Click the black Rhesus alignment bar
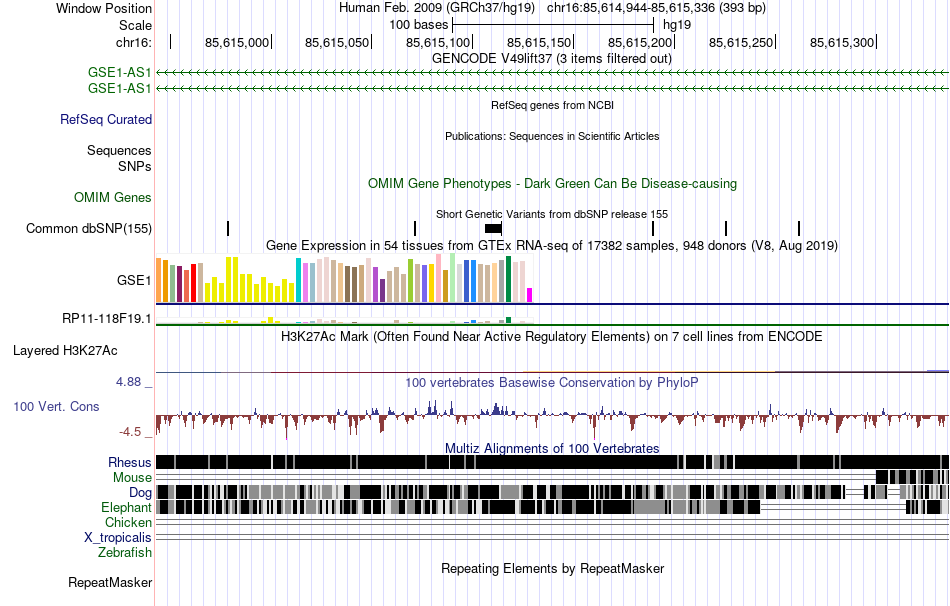The width and height of the screenshot is (950, 606). coord(552,462)
